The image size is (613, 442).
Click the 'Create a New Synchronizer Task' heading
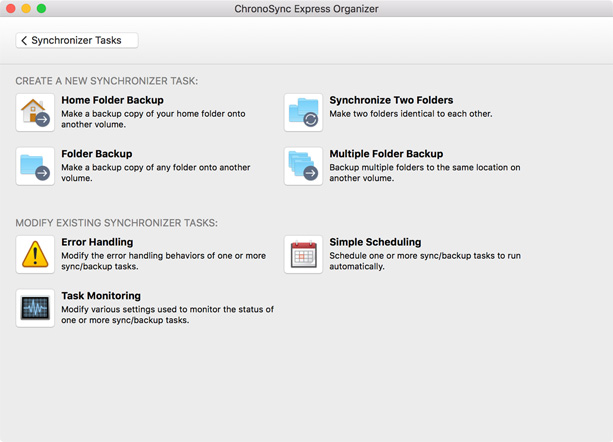click(107, 81)
